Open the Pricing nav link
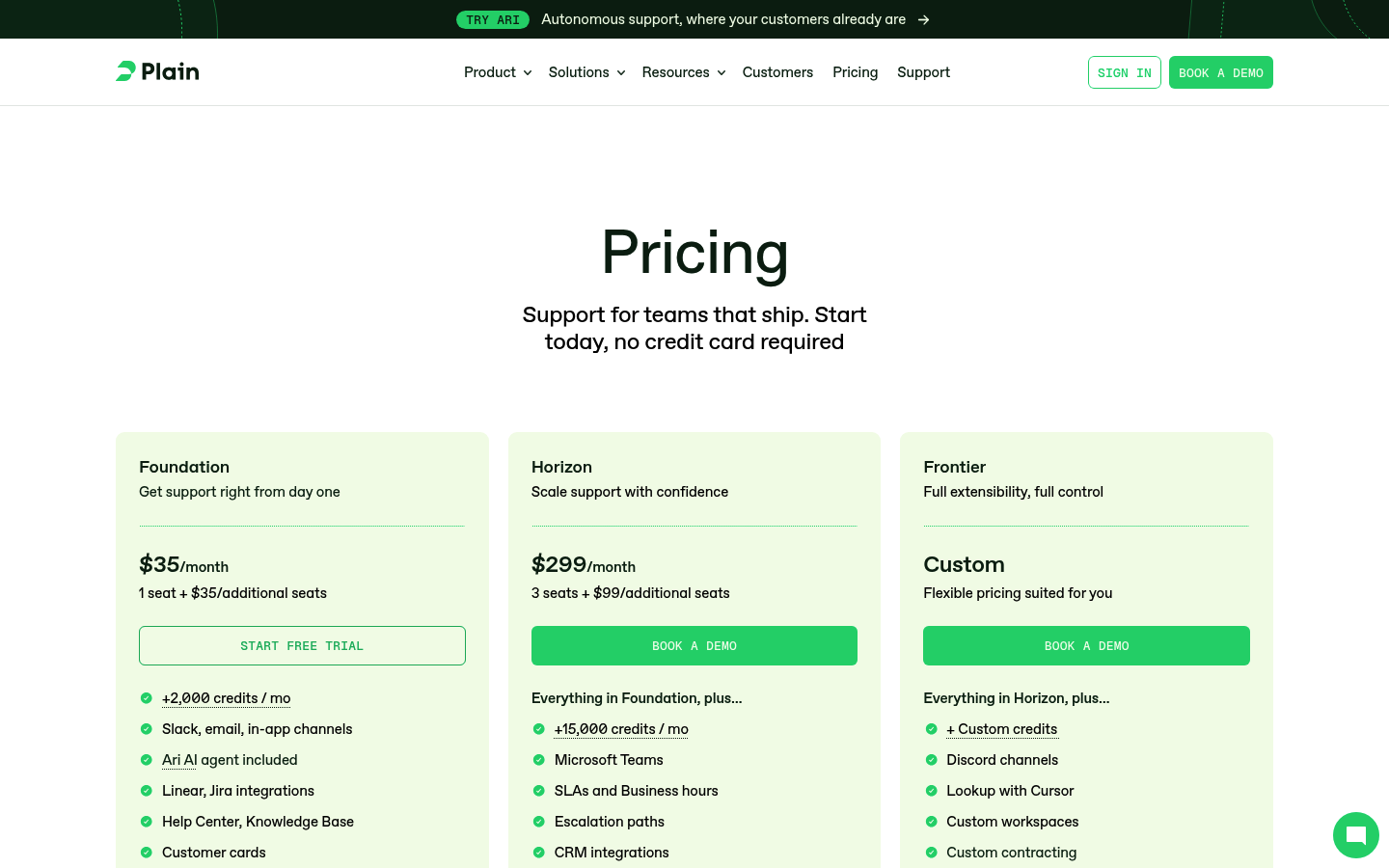Screen dimensions: 1389x868 856,72
